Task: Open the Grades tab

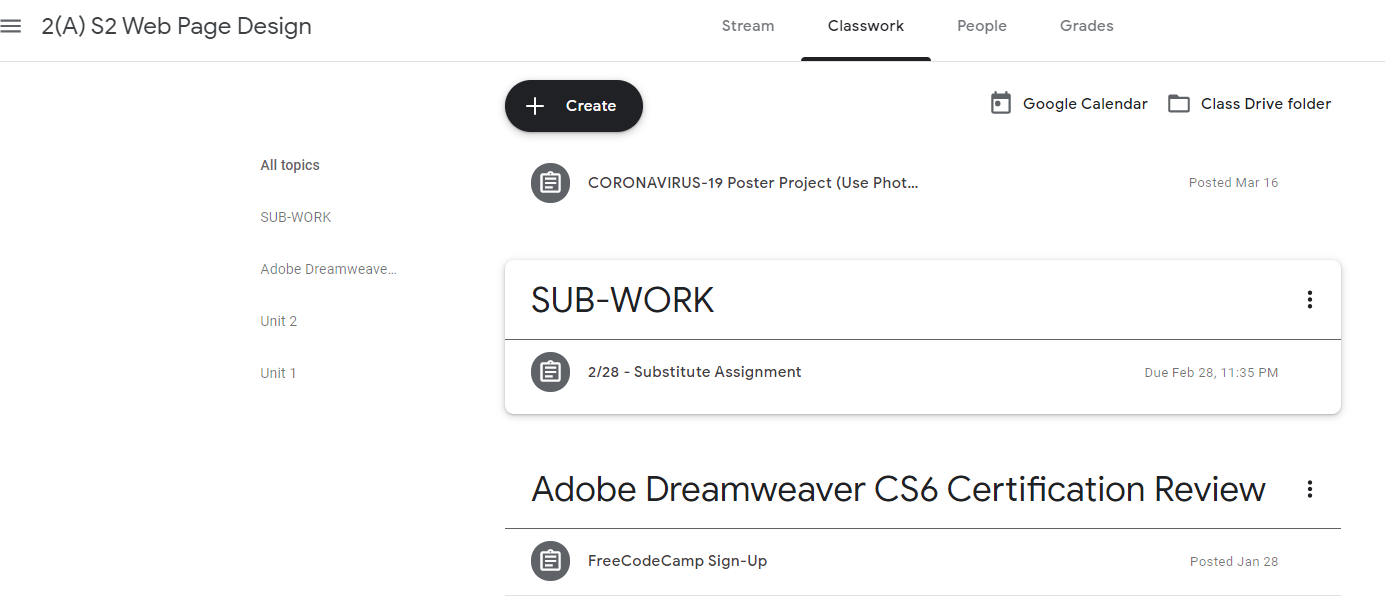Action: [x=1086, y=26]
